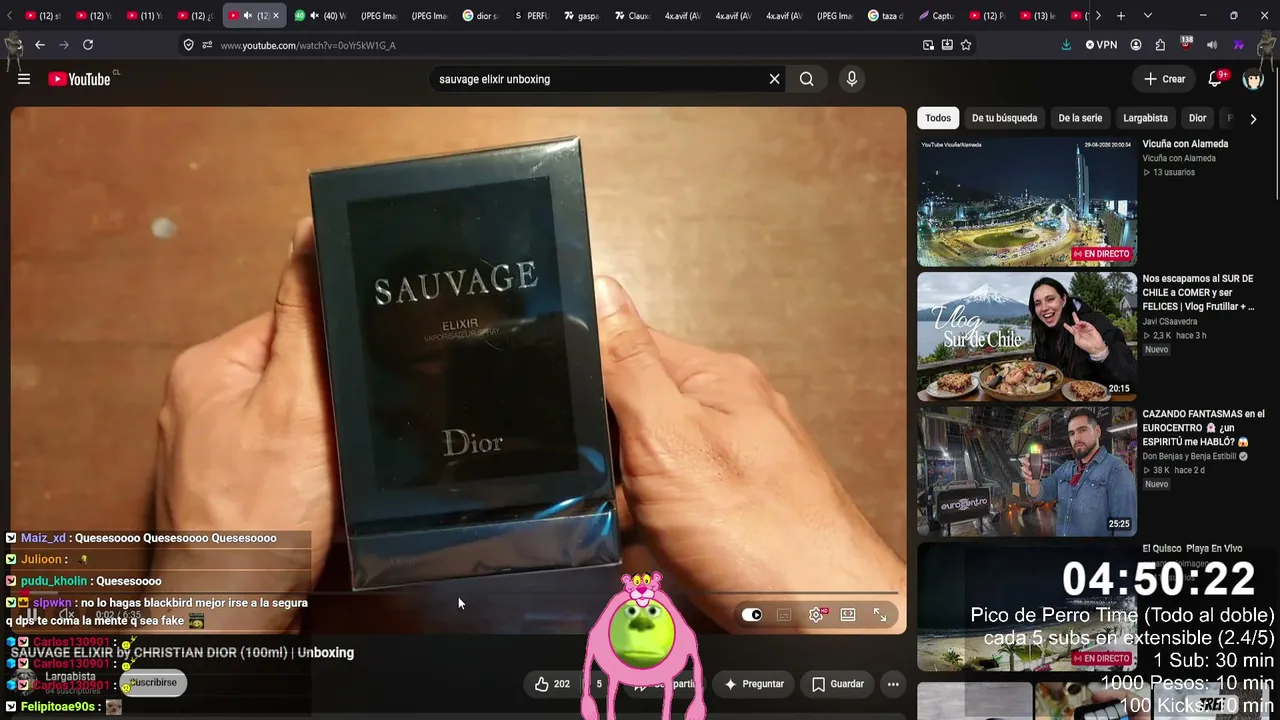Screen dimensions: 1280x720
Task: Switch to the taza Google browser tab
Action: [885, 16]
